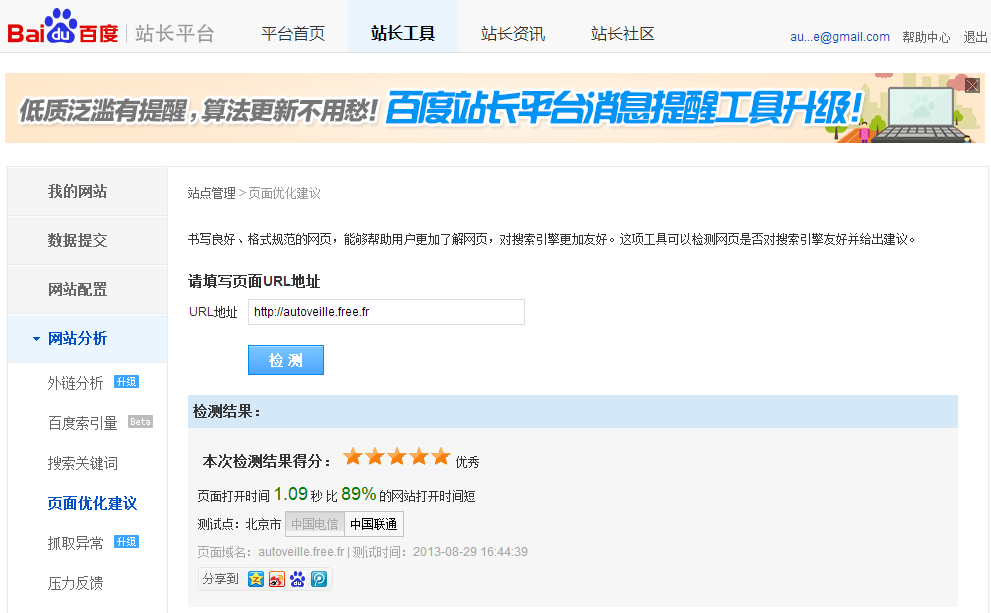Share result to Sina Weibo icon
Viewport: 991px width, 613px height.
pos(277,579)
